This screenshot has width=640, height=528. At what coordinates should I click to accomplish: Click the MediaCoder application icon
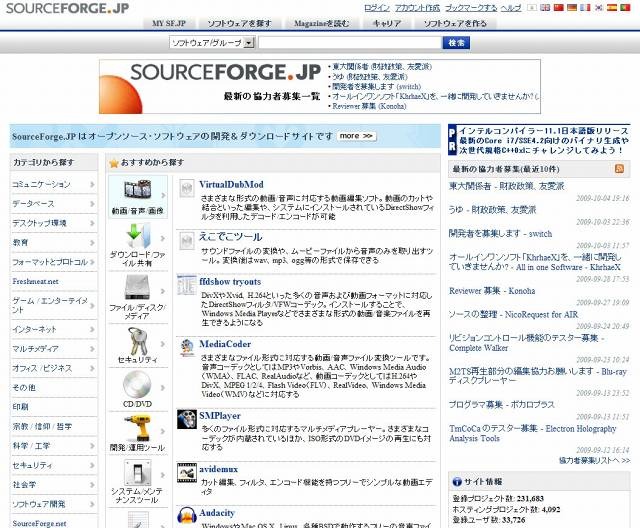[x=186, y=347]
